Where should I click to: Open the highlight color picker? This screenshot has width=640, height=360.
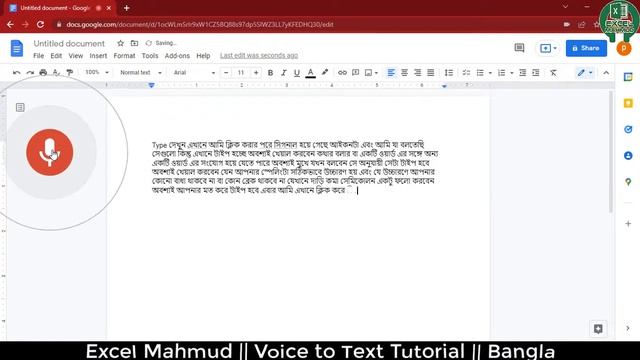[325, 73]
